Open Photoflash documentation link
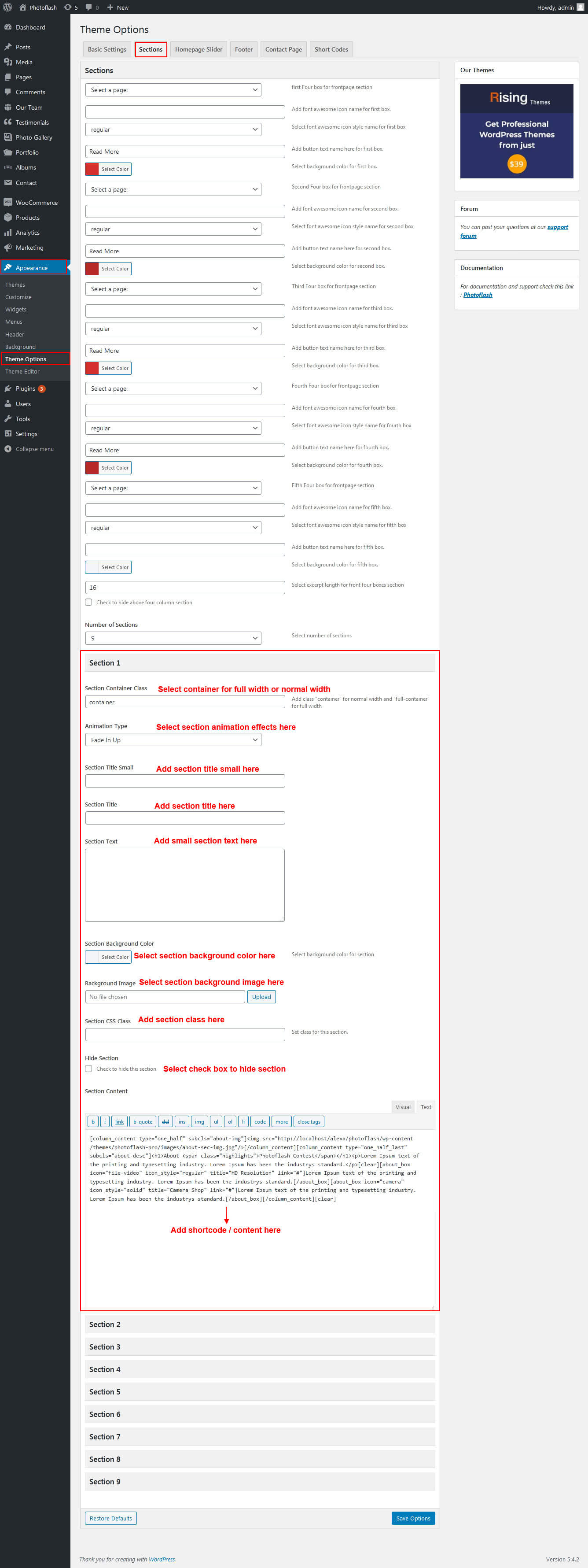Image resolution: width=588 pixels, height=1568 pixels. point(478,295)
